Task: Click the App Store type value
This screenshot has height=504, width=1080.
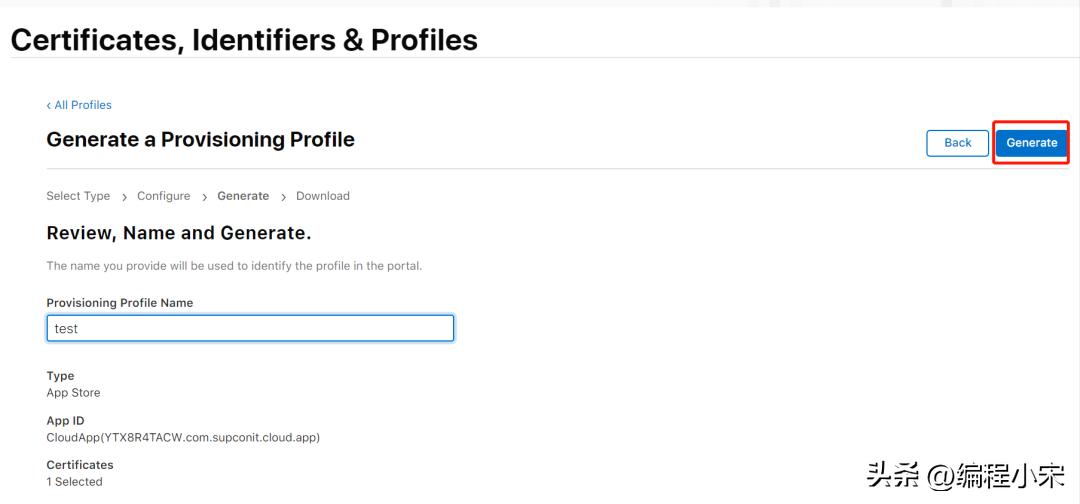Action: 73,393
